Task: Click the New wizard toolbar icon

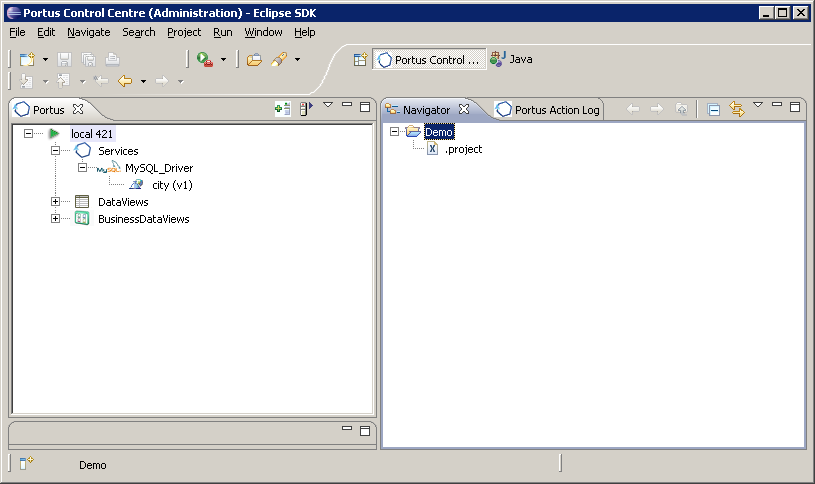Action: pos(27,59)
